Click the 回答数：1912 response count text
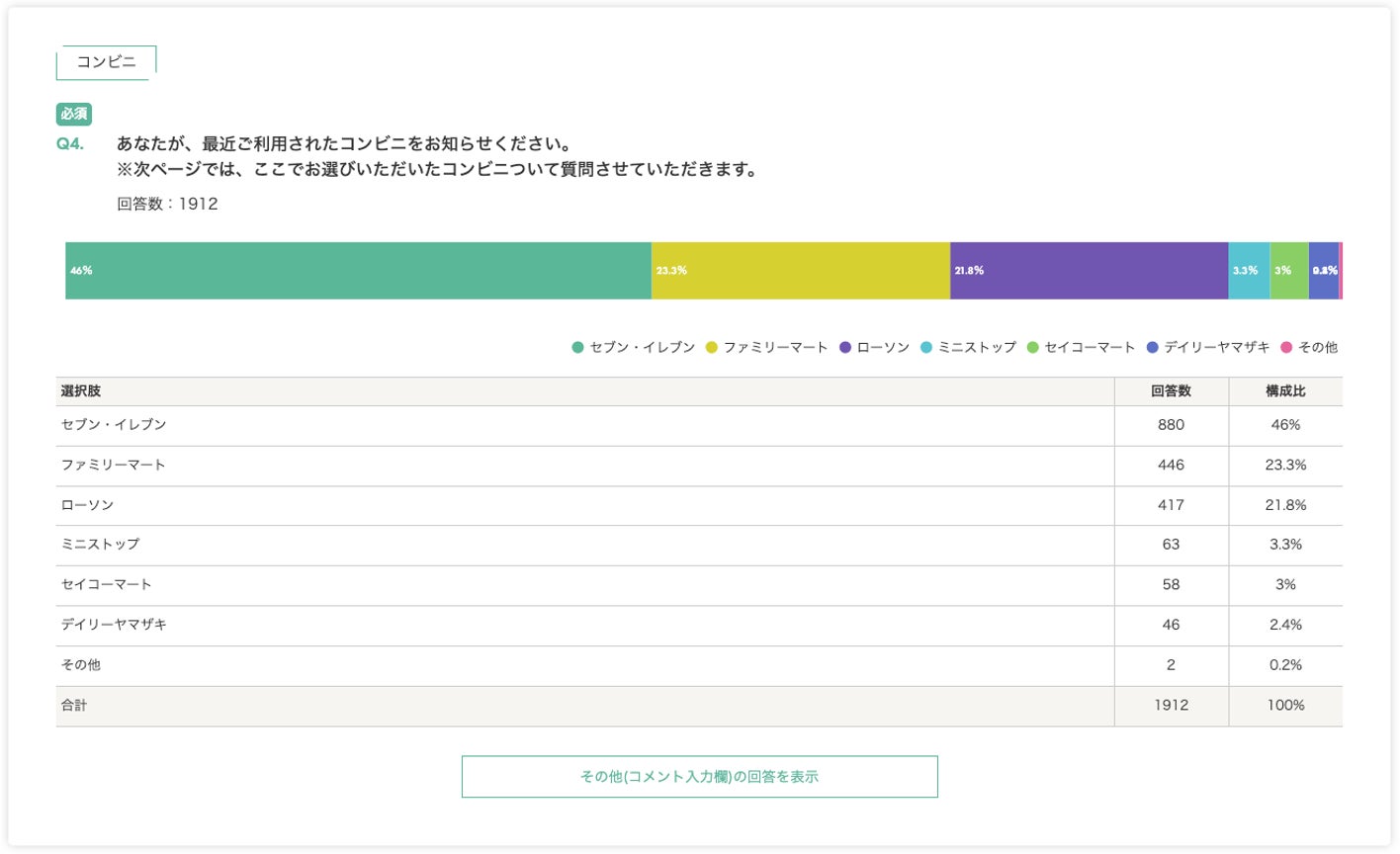The height and width of the screenshot is (854, 1400). (167, 204)
